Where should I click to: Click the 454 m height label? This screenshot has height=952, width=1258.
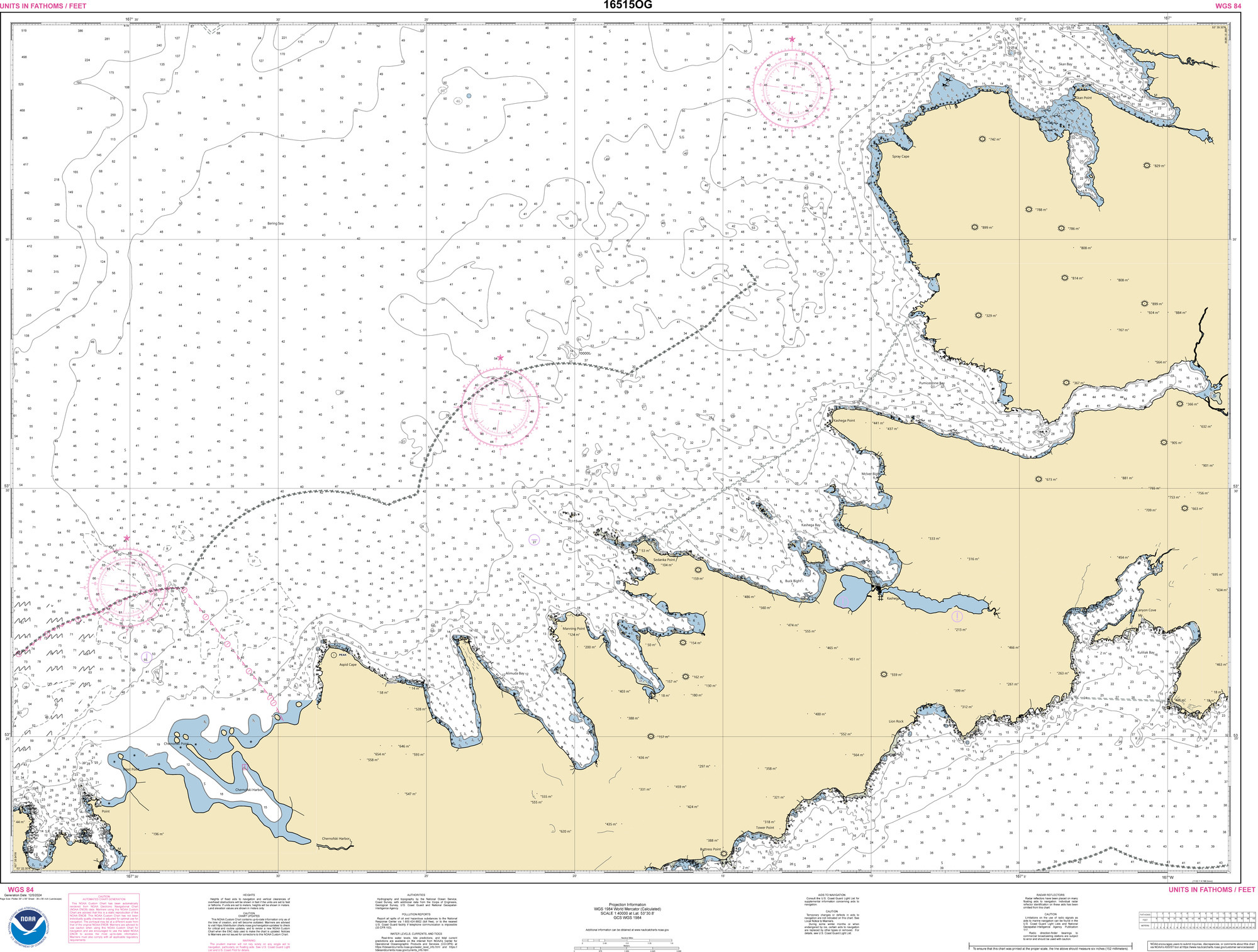pos(1123,557)
